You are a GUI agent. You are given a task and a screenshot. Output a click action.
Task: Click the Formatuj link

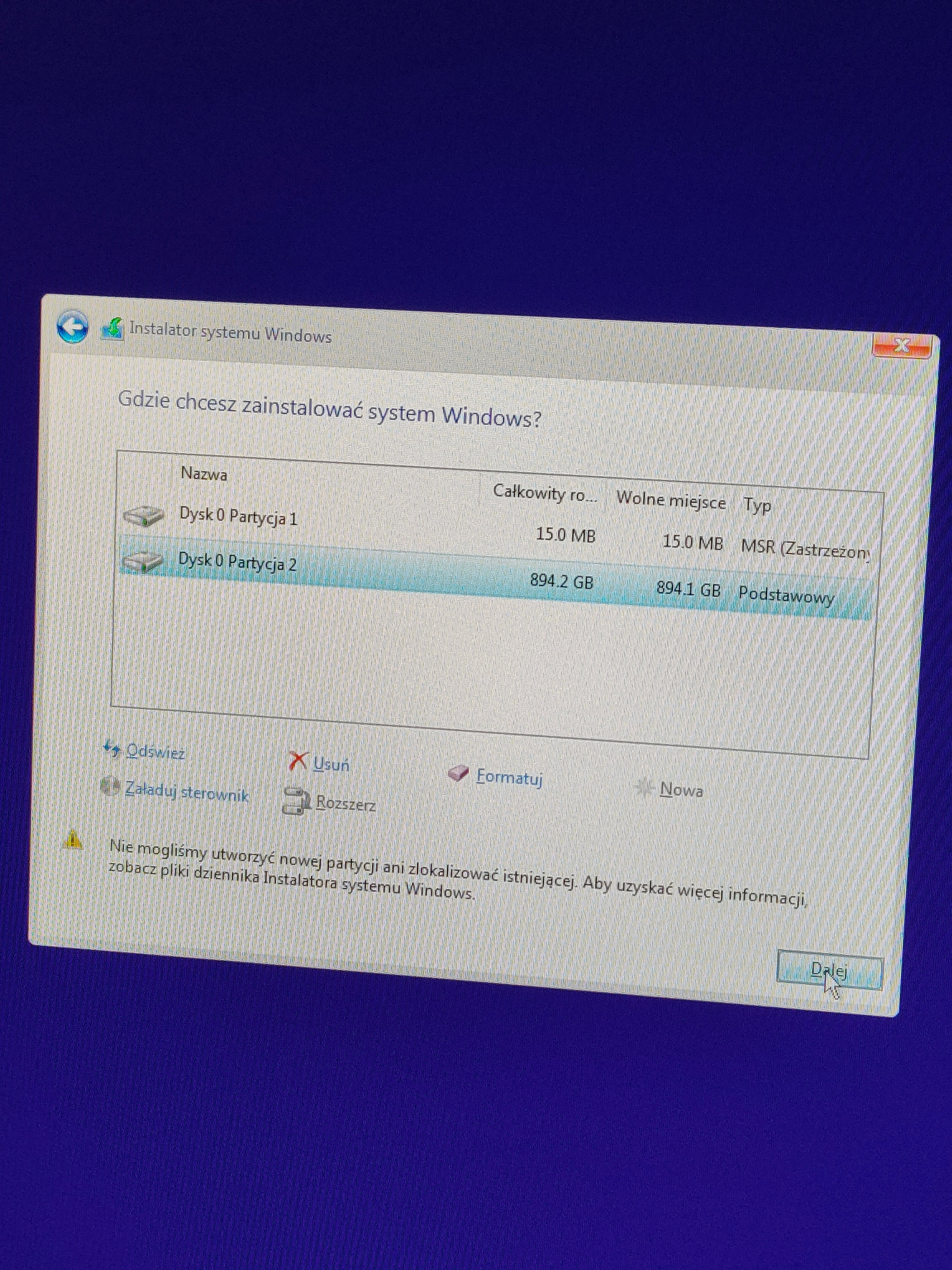(509, 777)
